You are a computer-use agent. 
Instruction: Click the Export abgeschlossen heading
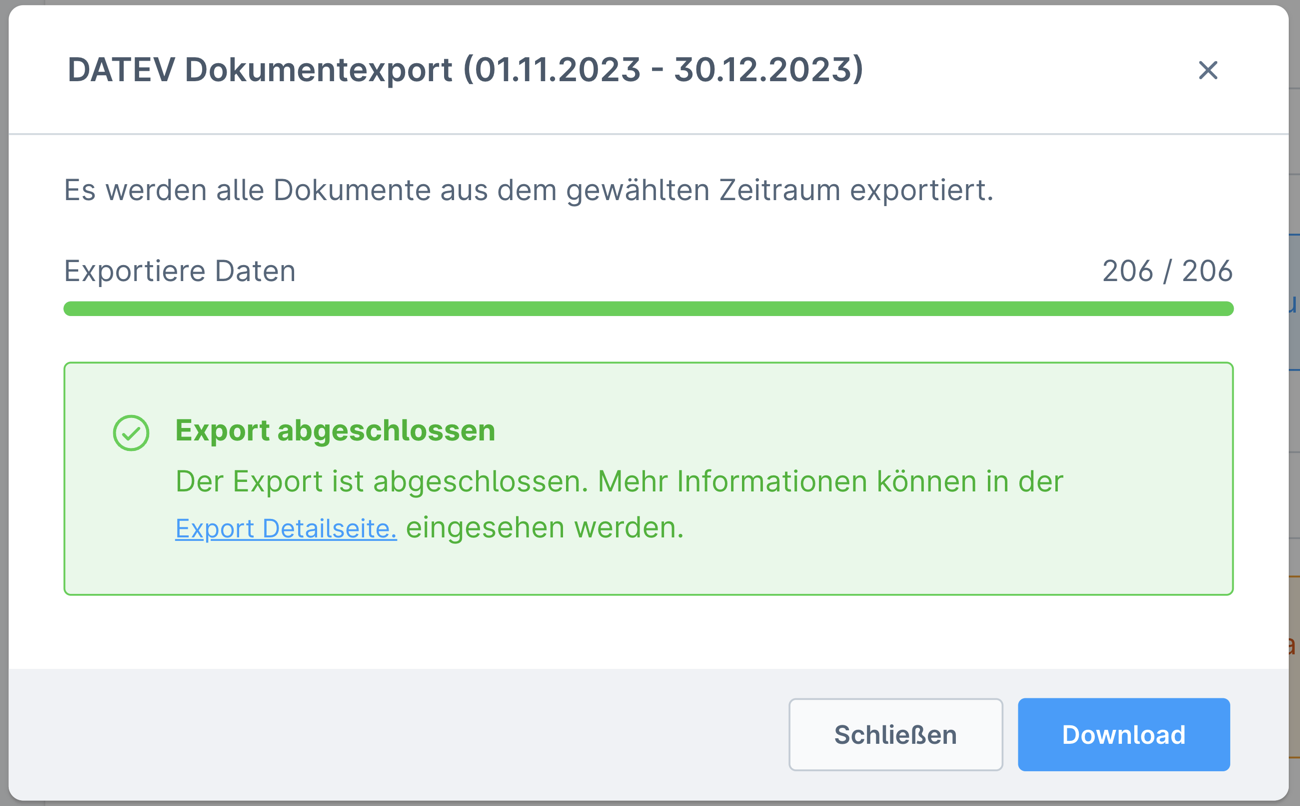click(x=334, y=430)
